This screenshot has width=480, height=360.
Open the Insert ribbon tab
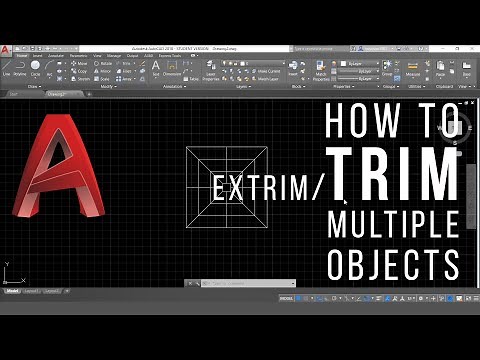click(x=37, y=56)
